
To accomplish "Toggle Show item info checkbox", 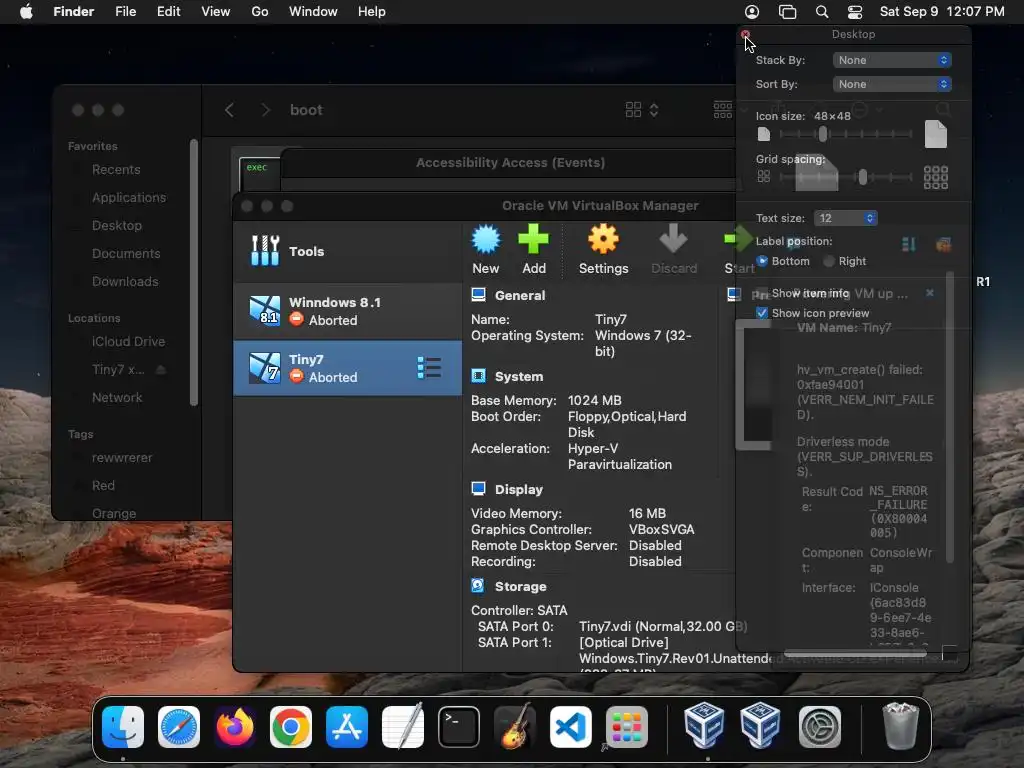I will (x=762, y=294).
